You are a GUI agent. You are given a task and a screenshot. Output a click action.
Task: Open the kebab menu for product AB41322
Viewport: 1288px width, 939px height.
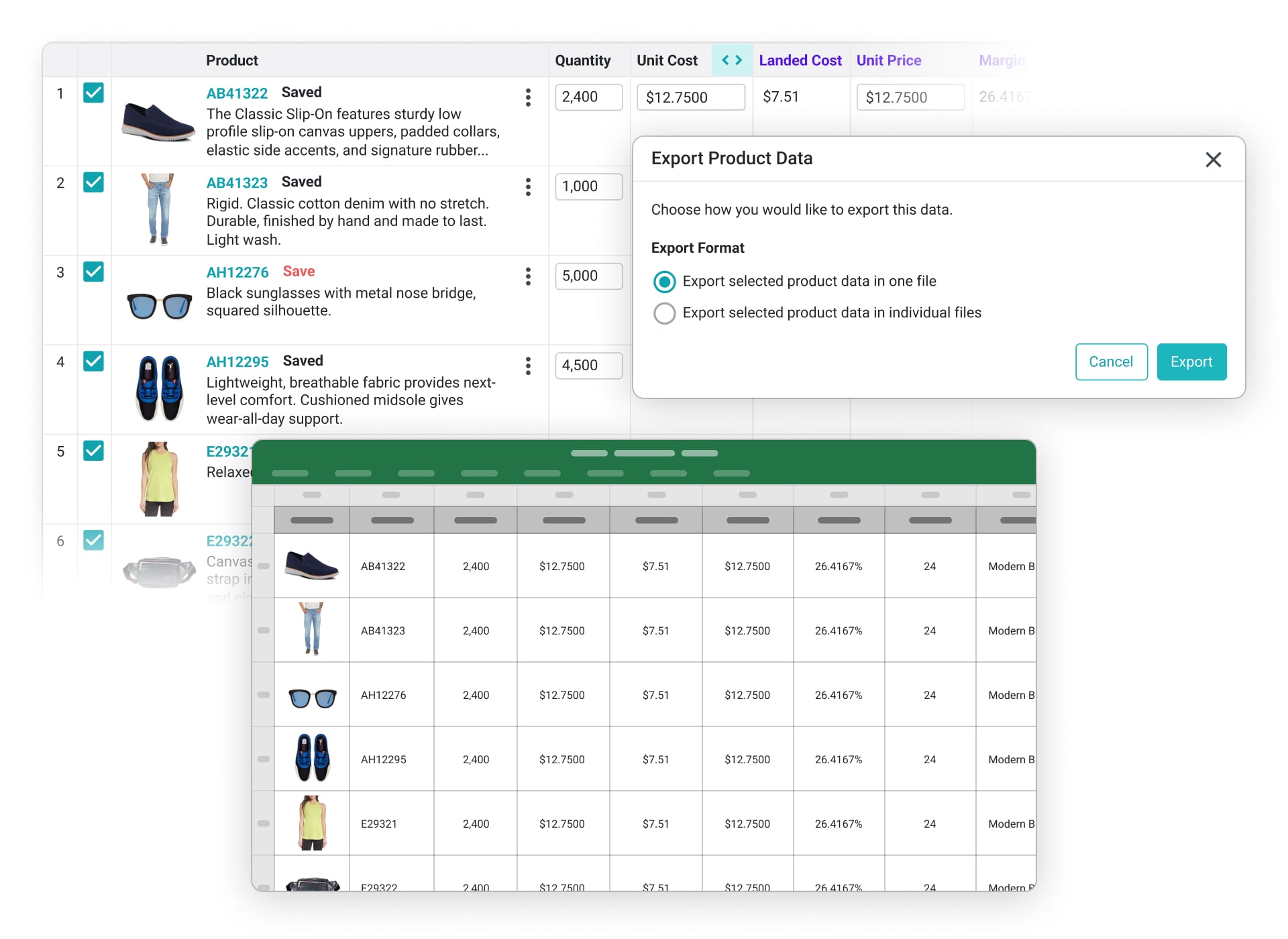[528, 97]
